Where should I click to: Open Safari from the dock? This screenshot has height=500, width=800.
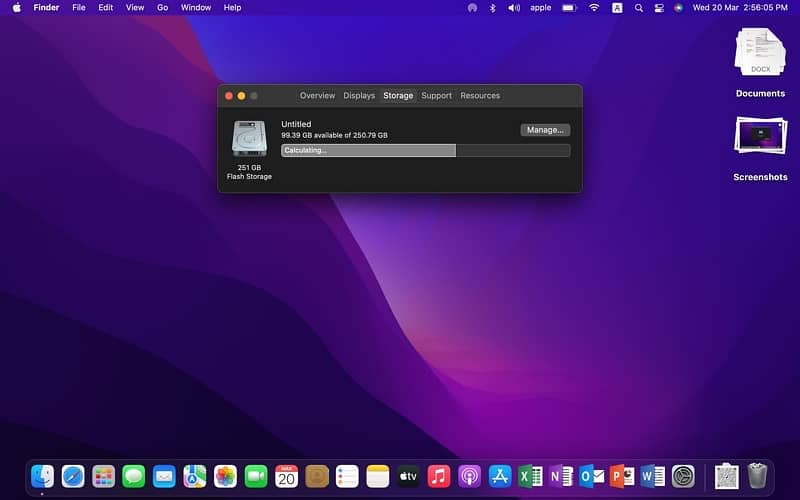tap(73, 476)
